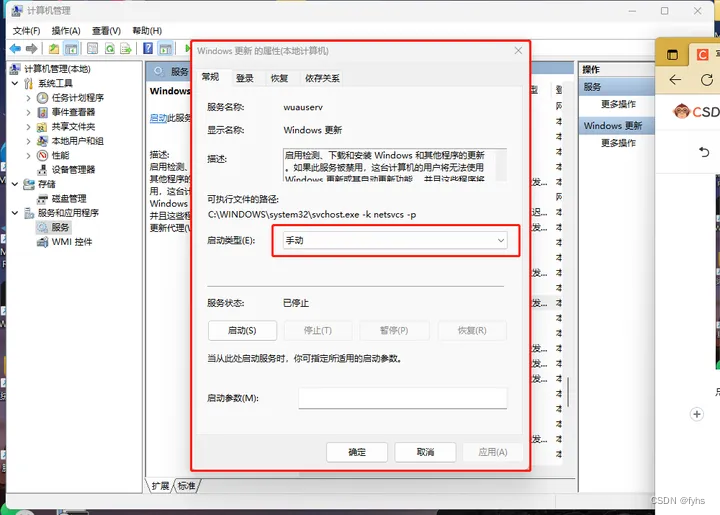Click the Back arrow in Computer Management toolbar
This screenshot has height=515, width=720.
[15, 48]
